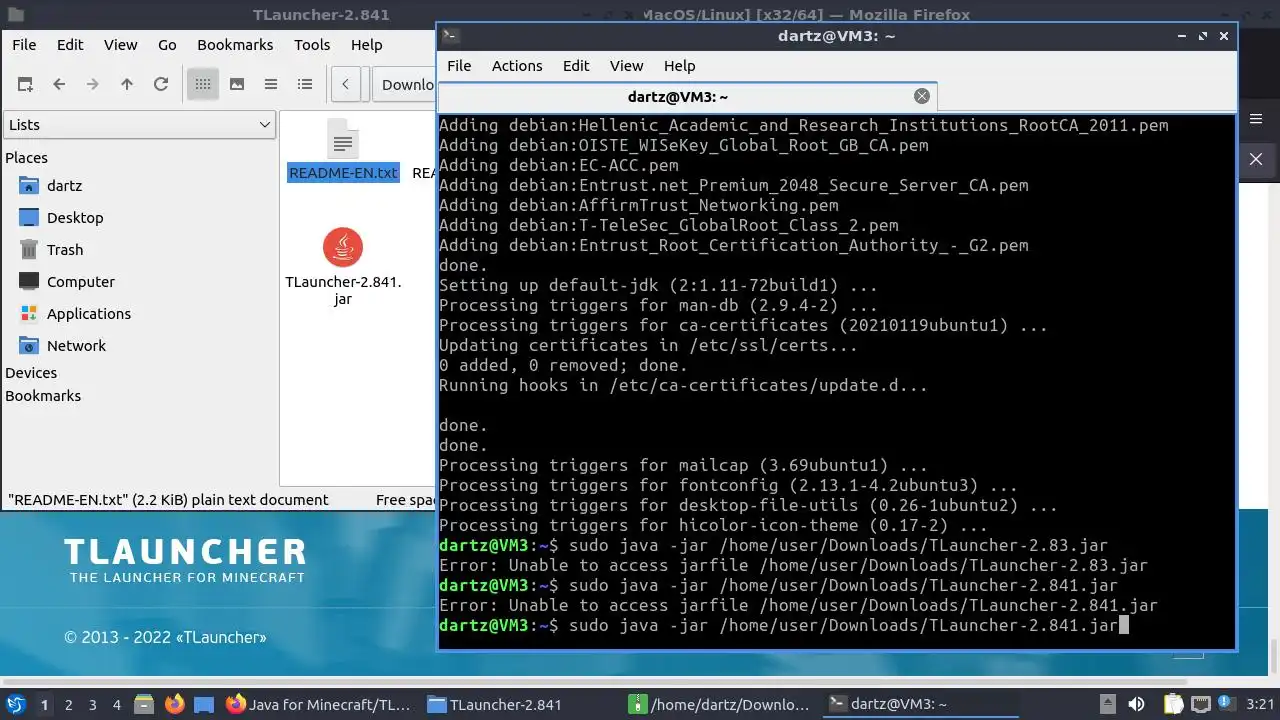Reload the current folder view
This screenshot has height=720, width=1280.
click(x=161, y=84)
